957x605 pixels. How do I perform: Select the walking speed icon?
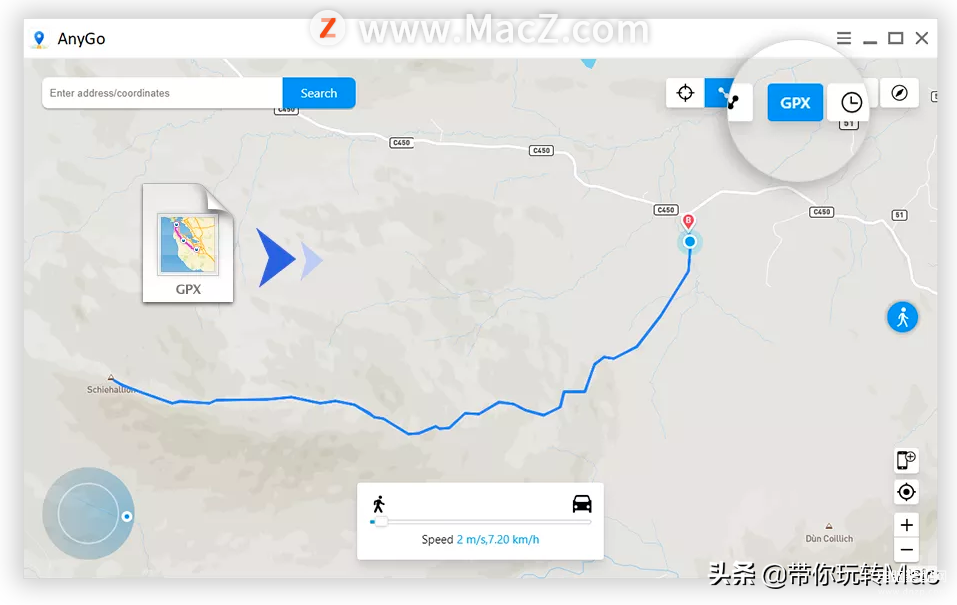[x=378, y=504]
